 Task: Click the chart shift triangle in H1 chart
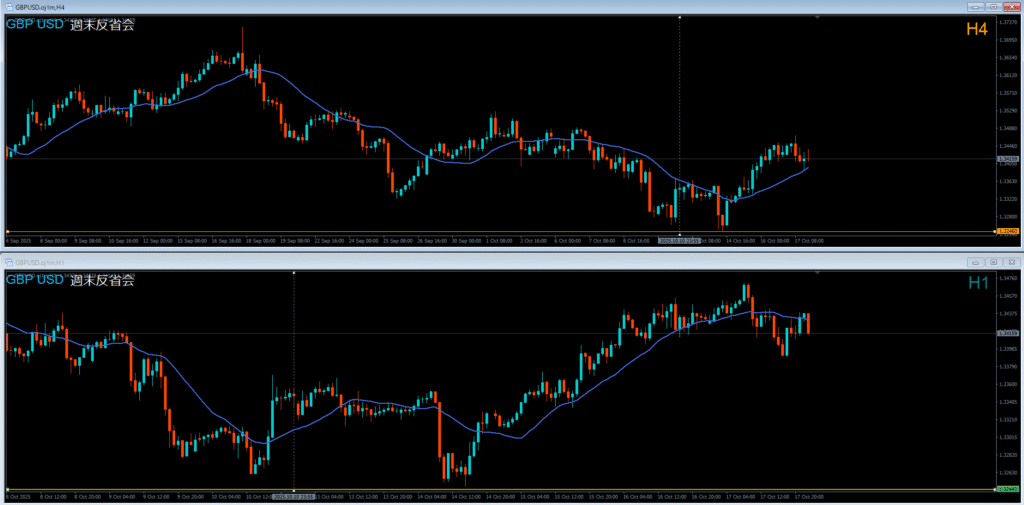(817, 272)
